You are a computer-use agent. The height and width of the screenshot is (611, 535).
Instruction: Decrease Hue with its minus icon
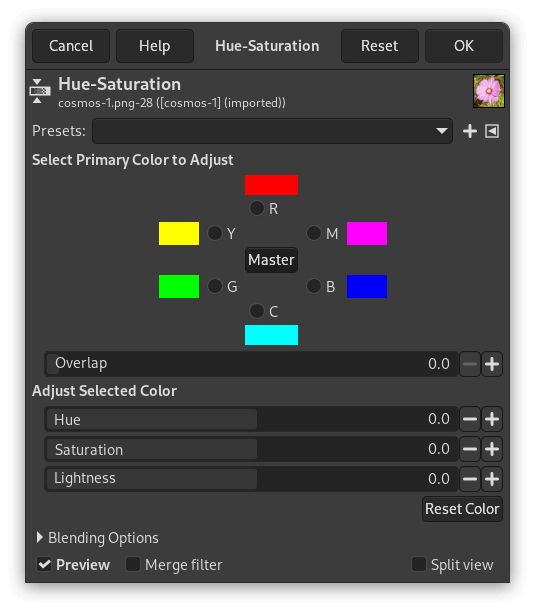pyautogui.click(x=470, y=419)
